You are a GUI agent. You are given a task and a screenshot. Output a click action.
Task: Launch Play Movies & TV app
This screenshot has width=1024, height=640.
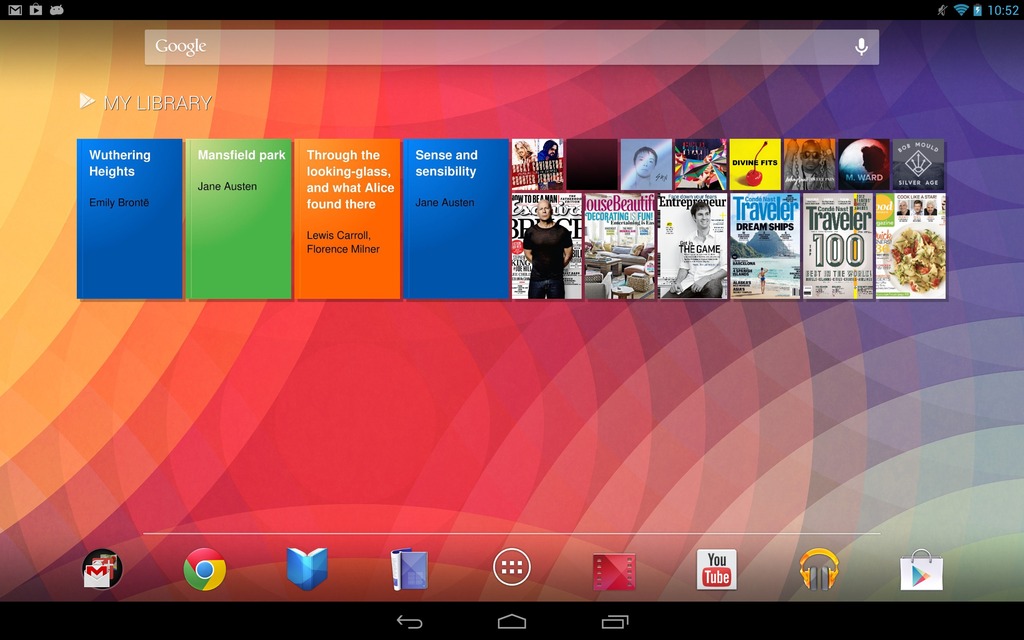point(614,571)
